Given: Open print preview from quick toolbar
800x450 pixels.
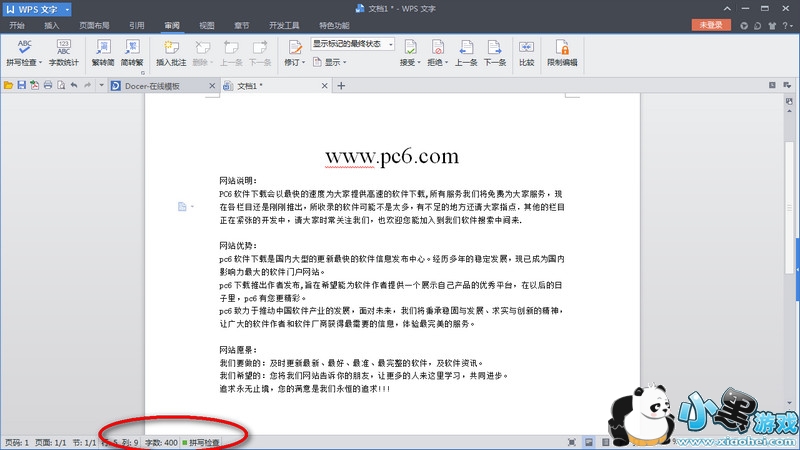Looking at the screenshot, I should point(61,85).
